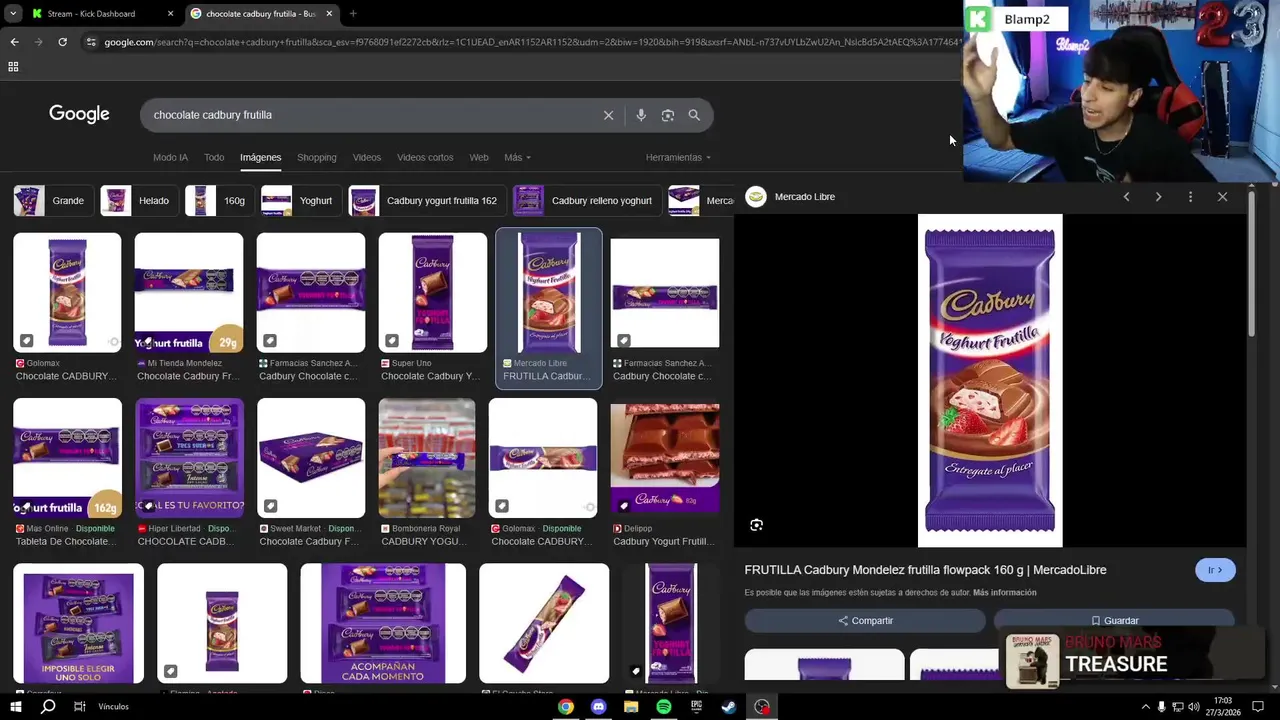The width and height of the screenshot is (1280, 720).
Task: Open the Delipop Cadbury Yogurt Frutilla thumbnail
Action: (x=665, y=458)
